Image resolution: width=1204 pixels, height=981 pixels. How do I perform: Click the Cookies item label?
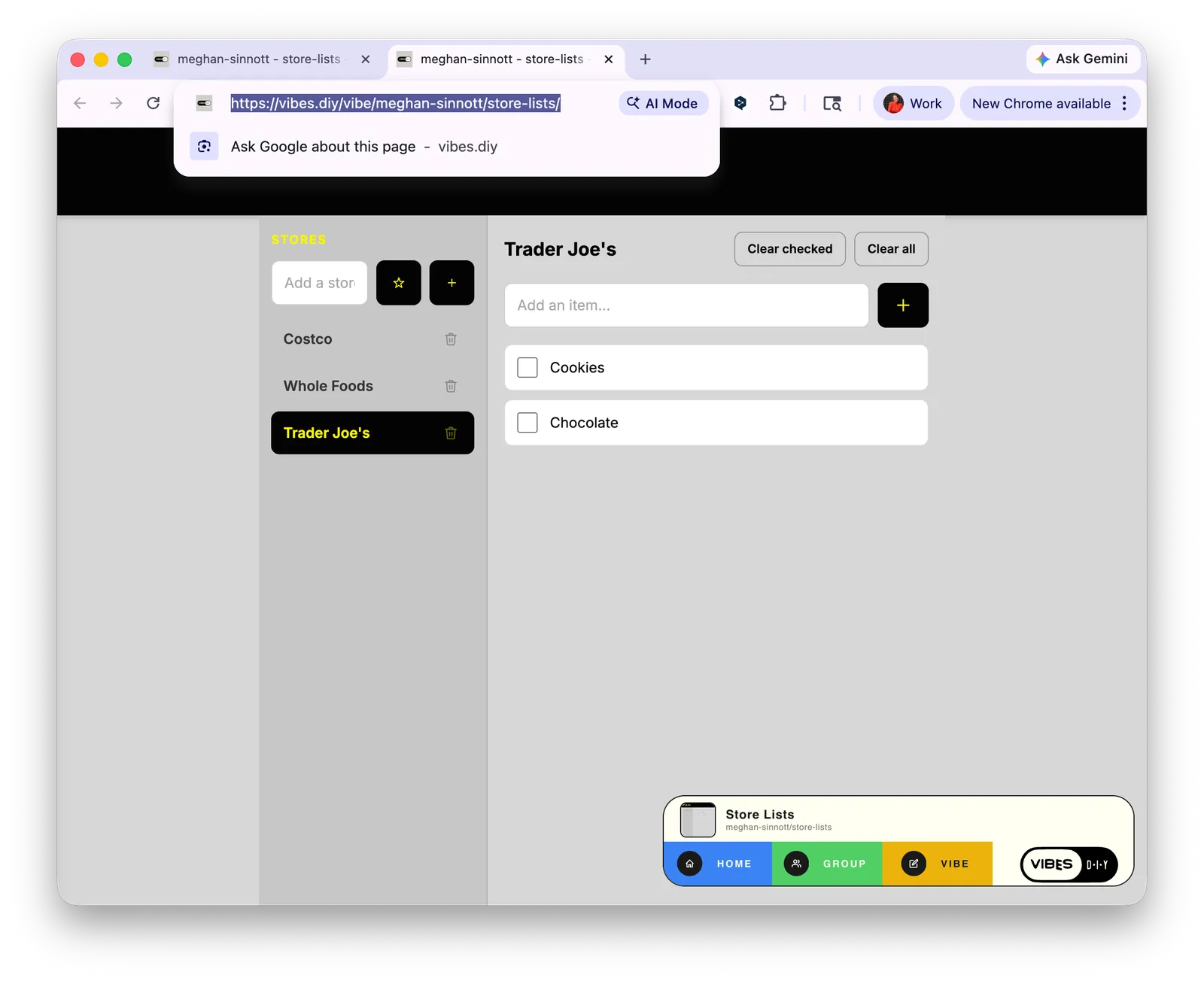click(x=577, y=368)
